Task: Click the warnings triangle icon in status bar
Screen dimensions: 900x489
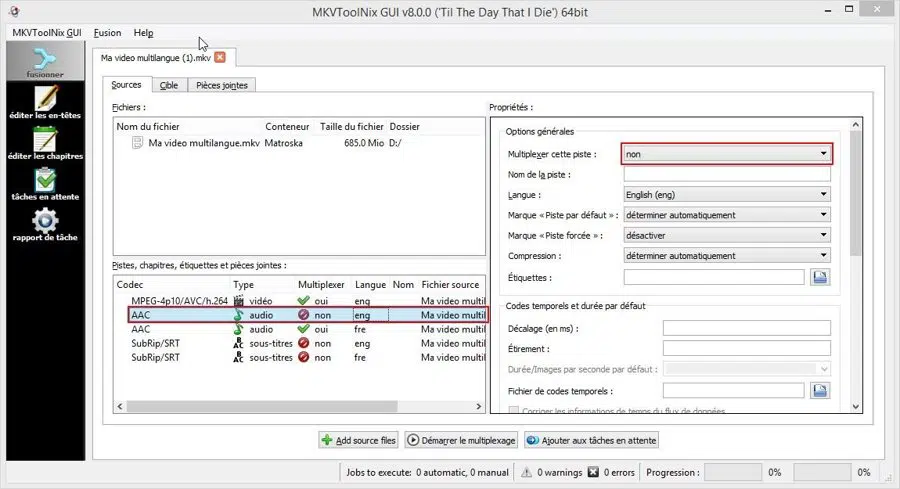Action: coord(526,472)
